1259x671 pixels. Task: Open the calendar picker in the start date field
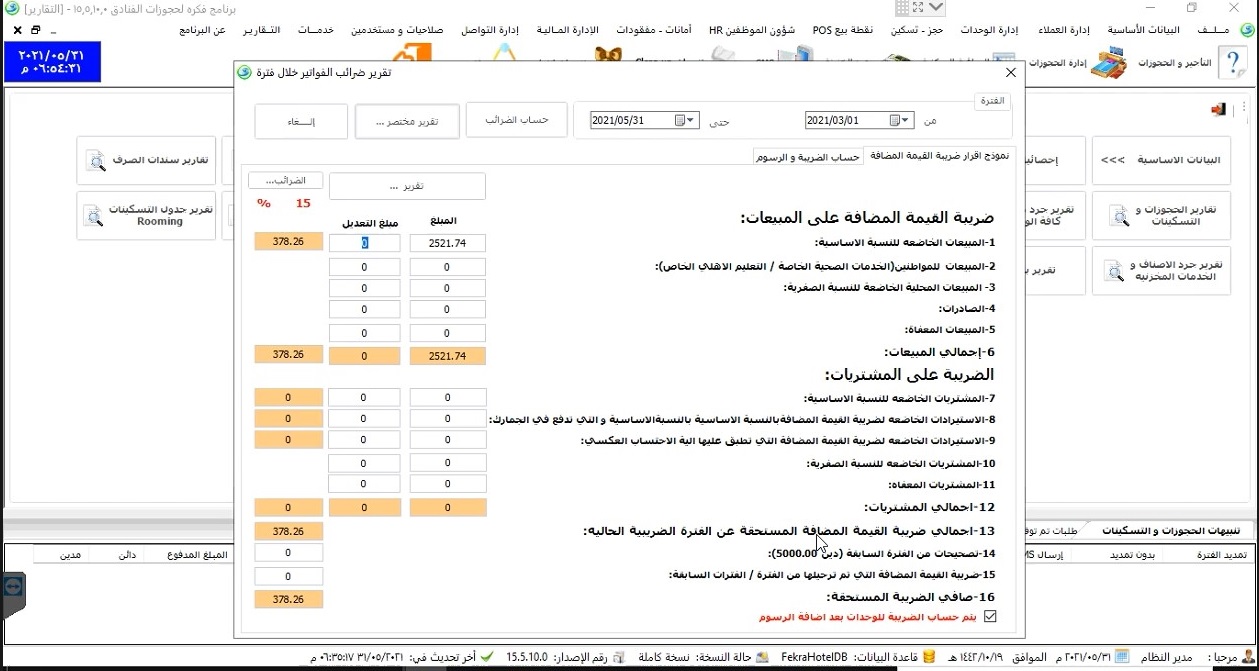coord(894,121)
